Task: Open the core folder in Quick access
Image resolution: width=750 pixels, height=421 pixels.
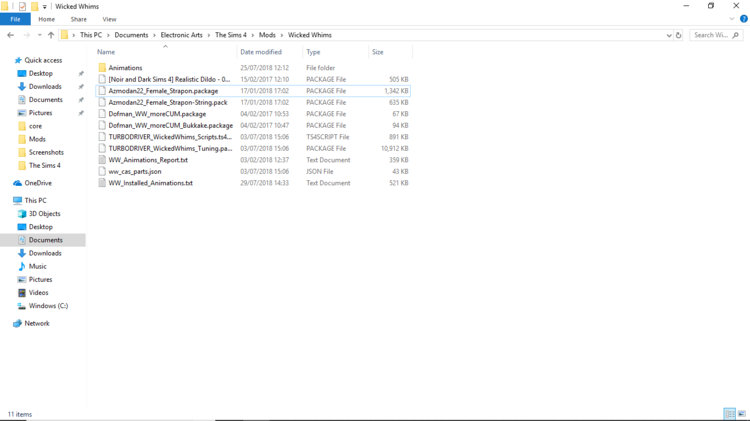Action: click(35, 126)
